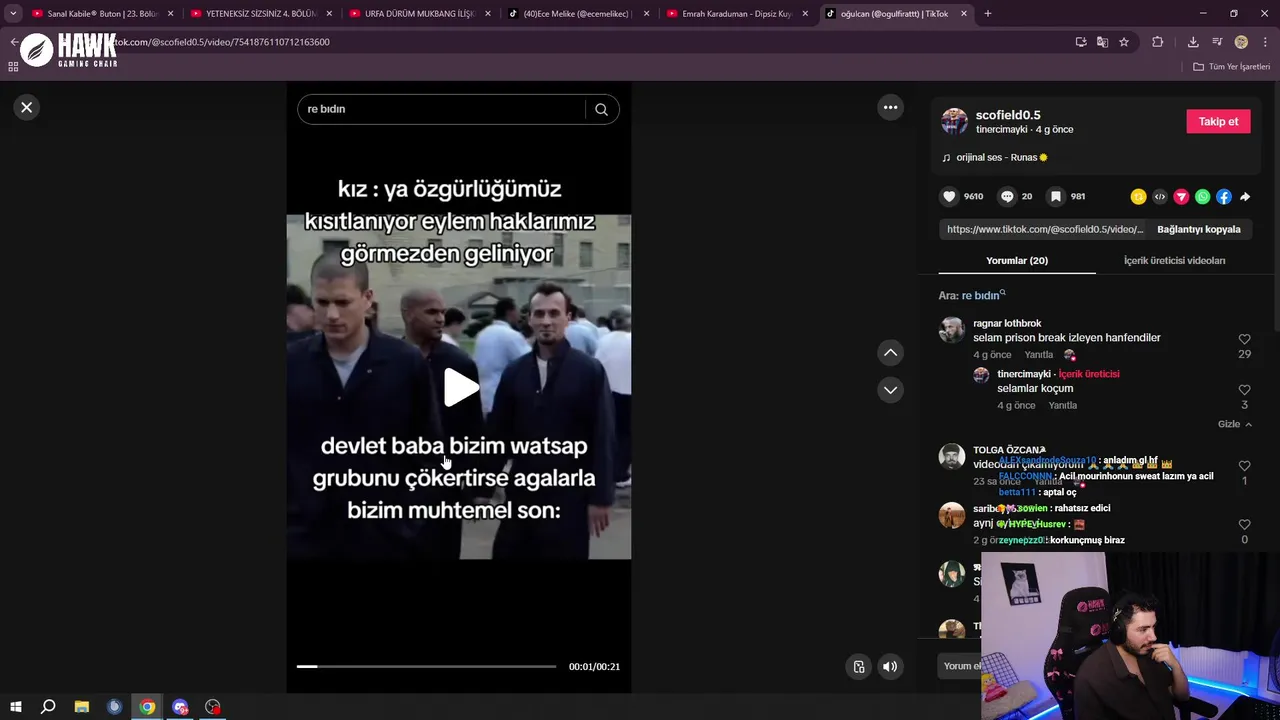The height and width of the screenshot is (720, 1280).
Task: Like ragnar lothbrok's comment
Action: point(1244,340)
